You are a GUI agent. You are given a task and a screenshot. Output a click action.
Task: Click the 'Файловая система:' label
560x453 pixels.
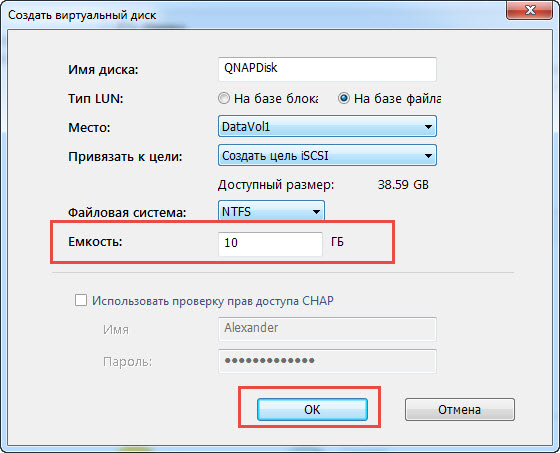point(127,213)
